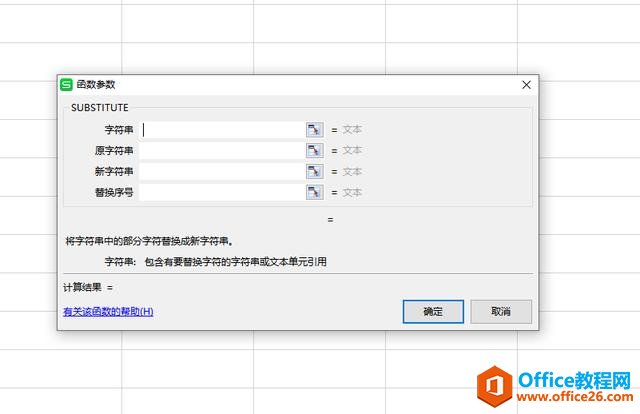Focus the 字符串 input field

click(x=222, y=130)
